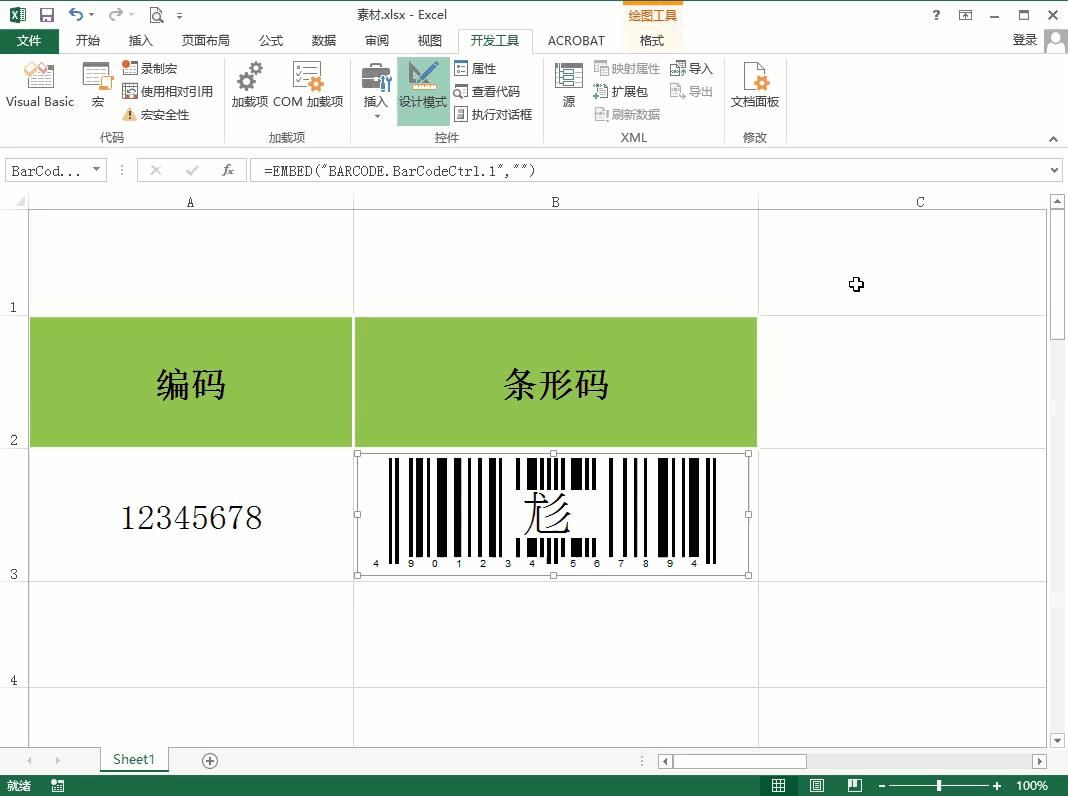
Task: Click the zoom slider handle
Action: coord(939,786)
